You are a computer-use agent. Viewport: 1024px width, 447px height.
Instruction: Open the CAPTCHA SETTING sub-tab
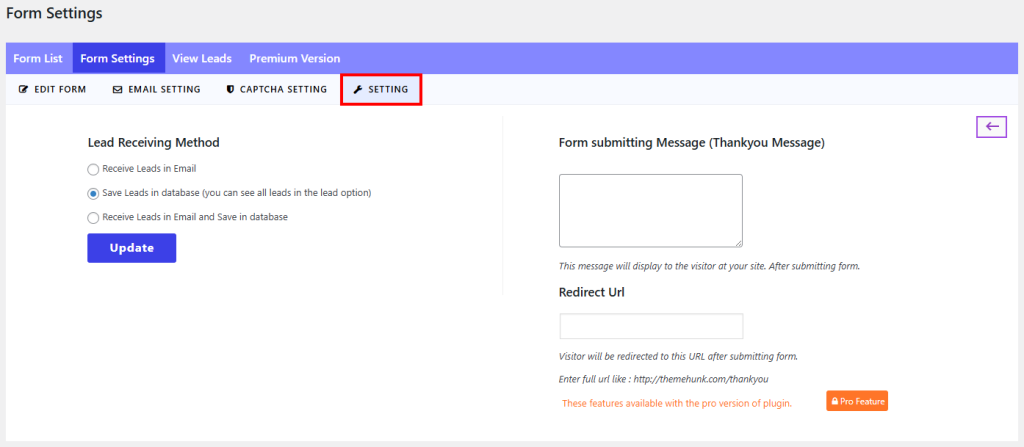(x=276, y=90)
